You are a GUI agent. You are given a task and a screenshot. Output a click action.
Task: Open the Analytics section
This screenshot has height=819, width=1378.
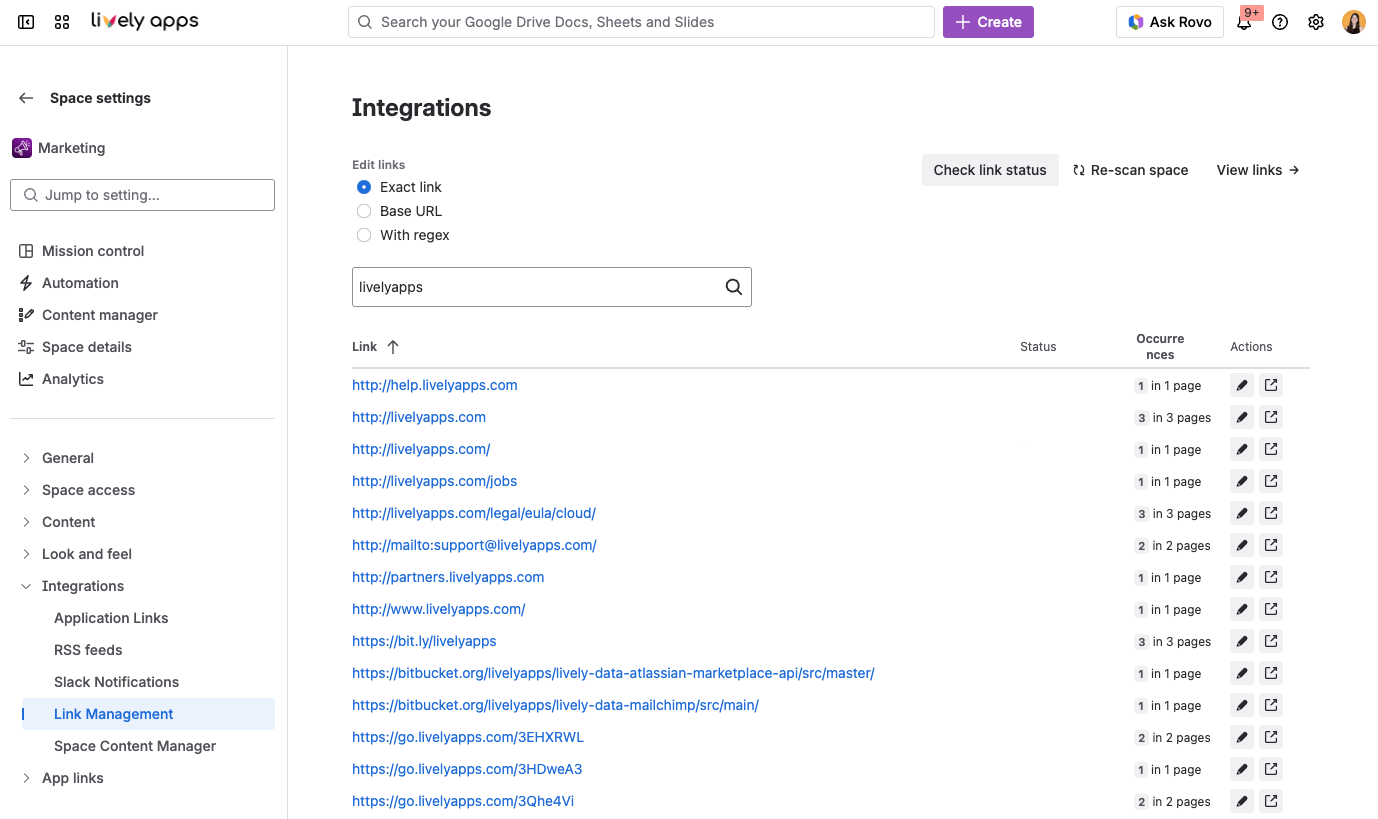(x=73, y=378)
